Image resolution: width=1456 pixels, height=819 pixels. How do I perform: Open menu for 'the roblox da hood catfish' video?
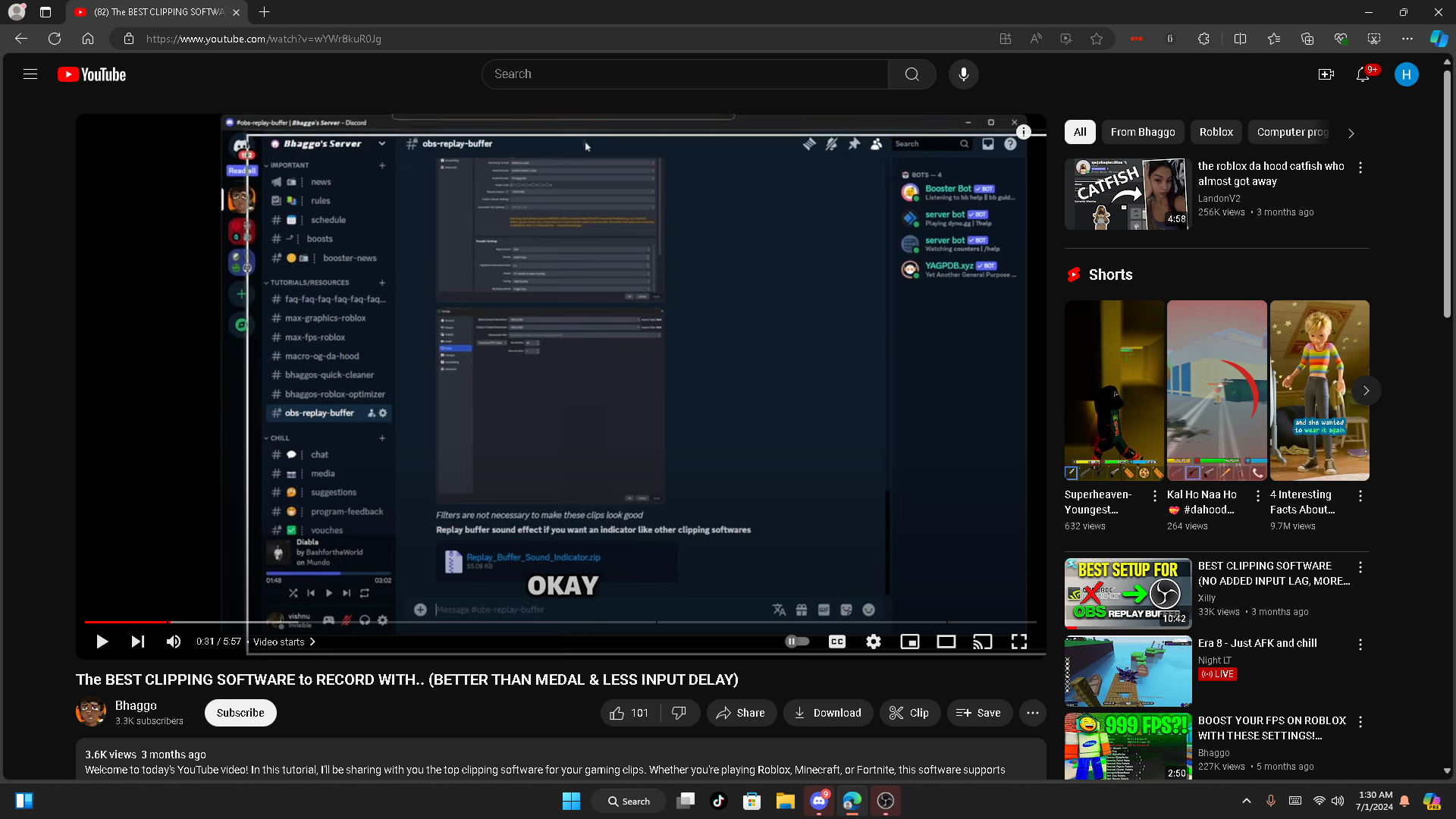tap(1360, 168)
